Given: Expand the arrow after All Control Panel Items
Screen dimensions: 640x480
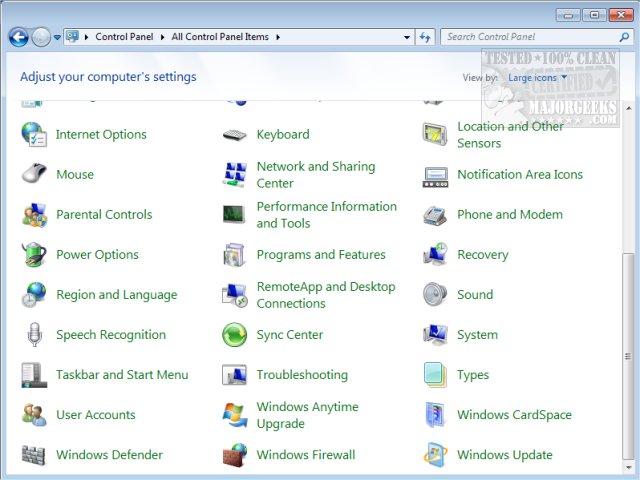Looking at the screenshot, I should 278,37.
